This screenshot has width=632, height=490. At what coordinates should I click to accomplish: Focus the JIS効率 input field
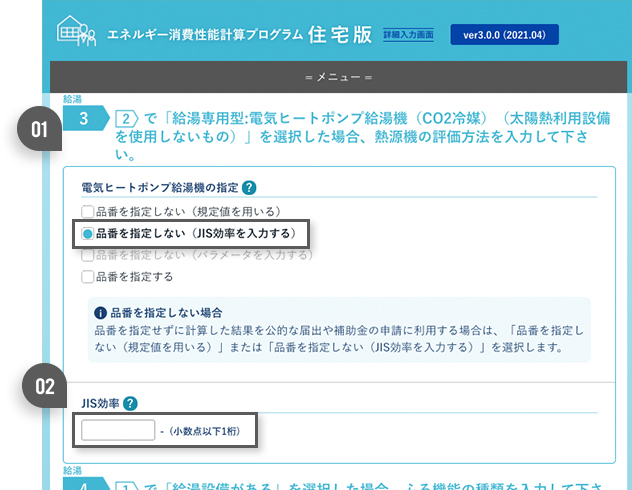pos(117,431)
